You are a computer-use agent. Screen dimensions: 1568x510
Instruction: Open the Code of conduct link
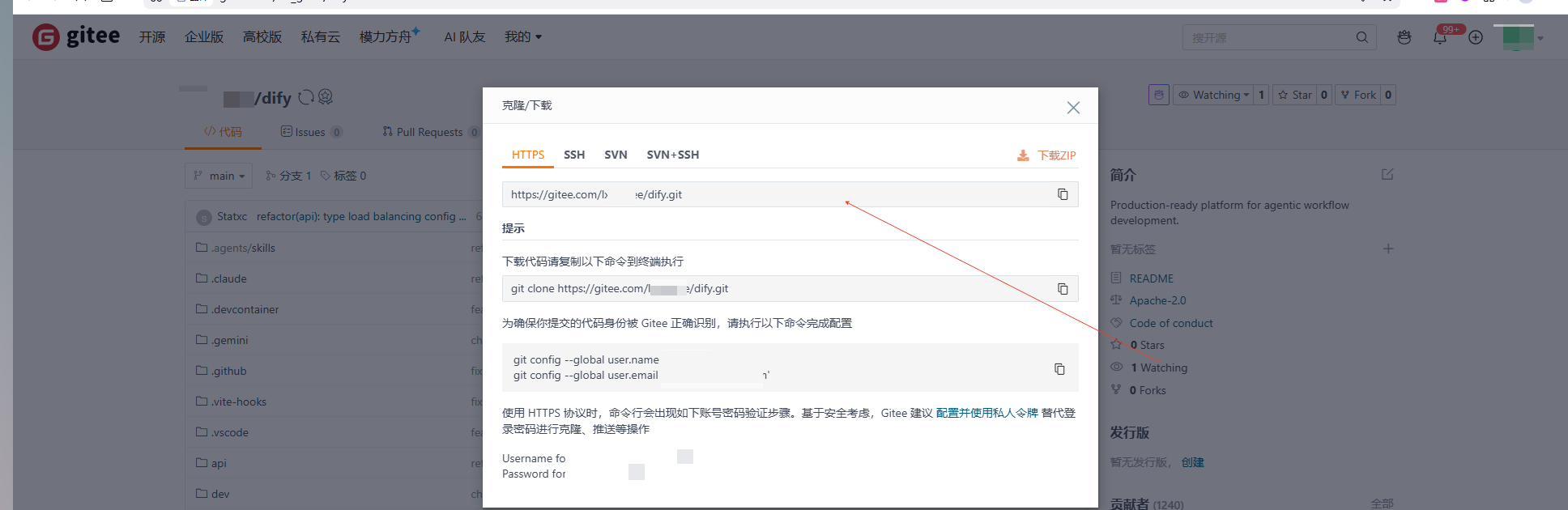coord(1171,323)
